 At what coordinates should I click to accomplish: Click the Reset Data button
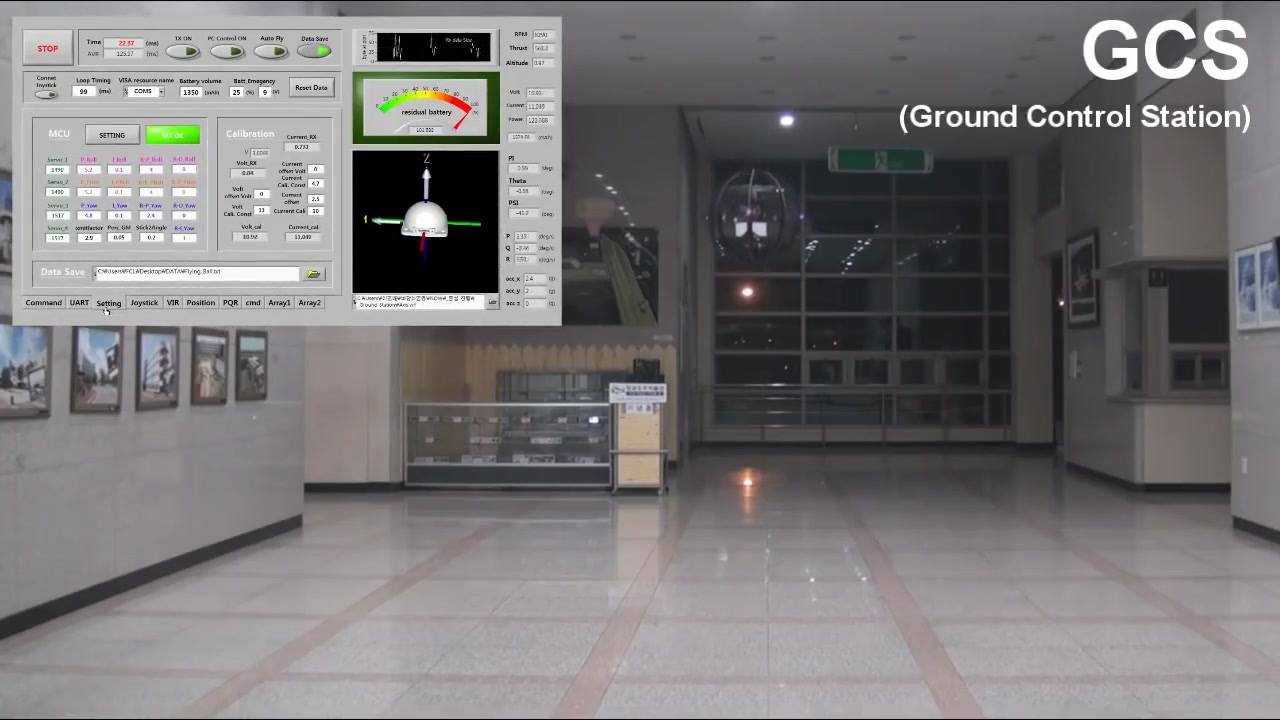coord(311,88)
